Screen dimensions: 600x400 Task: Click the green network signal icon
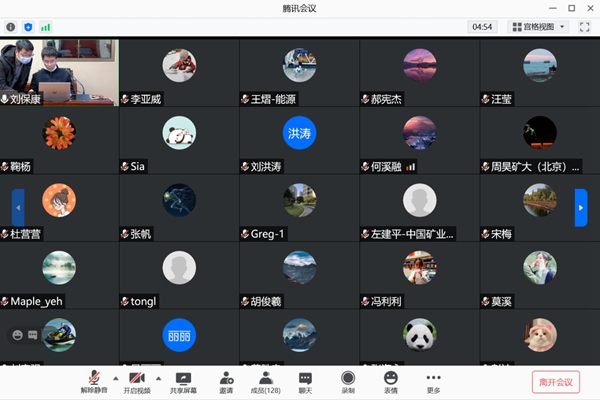click(x=45, y=27)
